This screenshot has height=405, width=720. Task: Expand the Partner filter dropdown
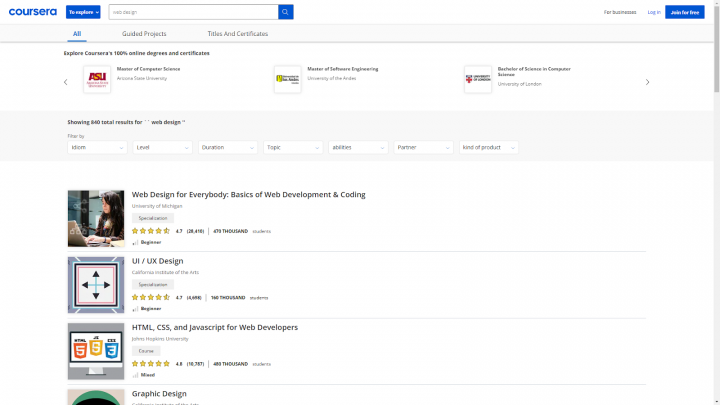tap(423, 147)
